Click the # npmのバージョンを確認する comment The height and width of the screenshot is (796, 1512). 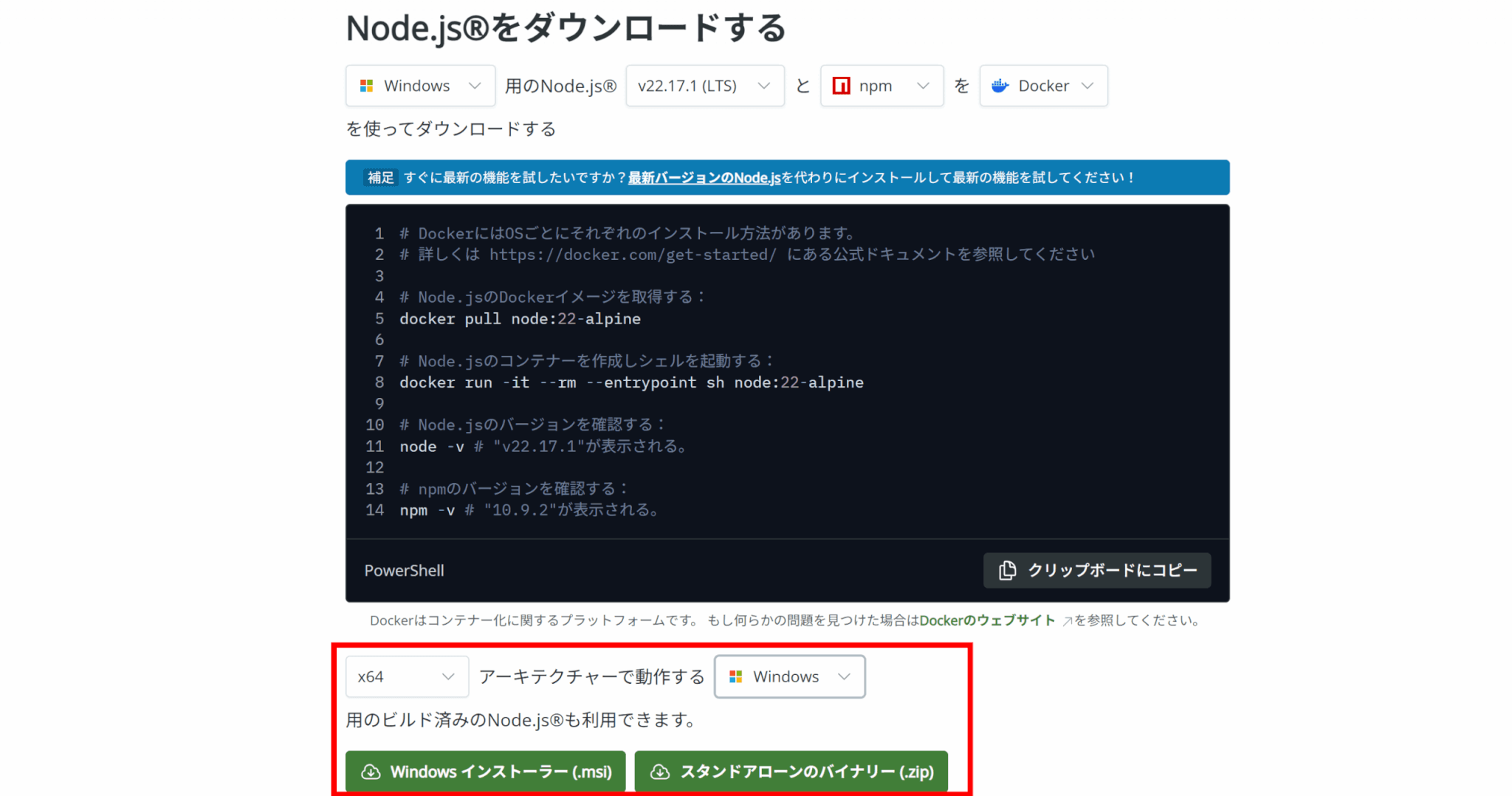(x=515, y=489)
